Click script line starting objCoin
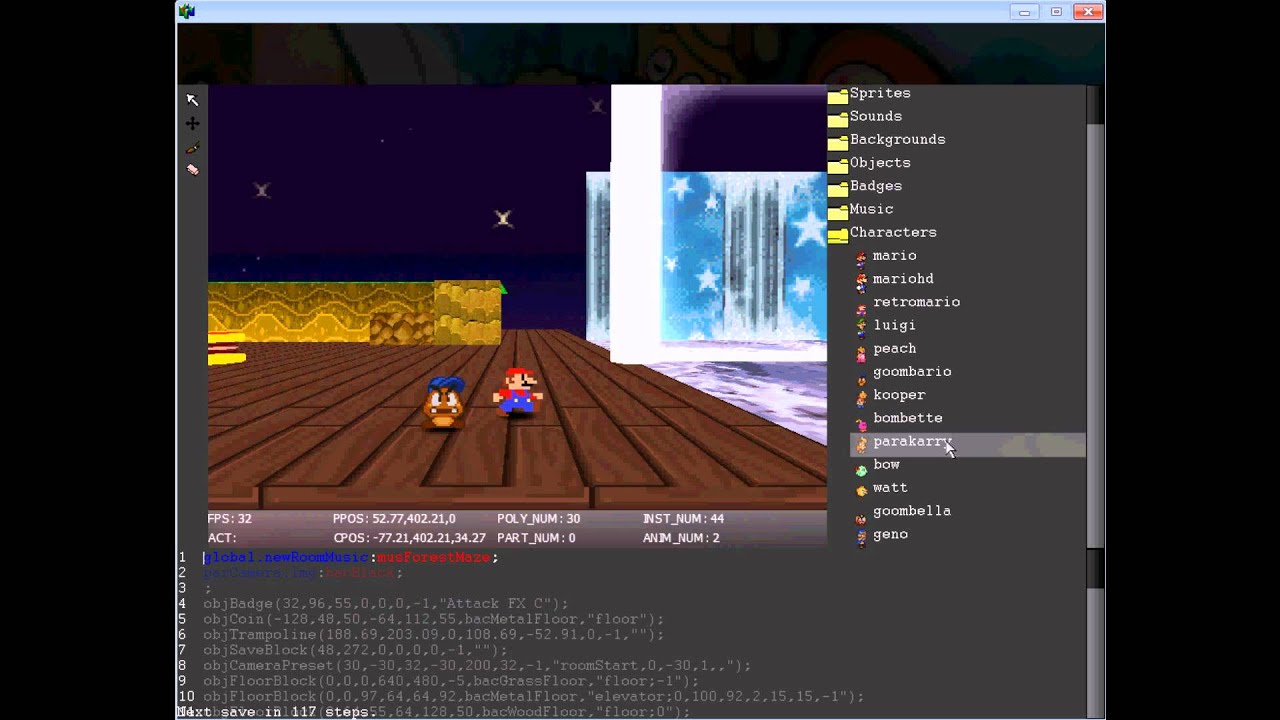This screenshot has height=720, width=1280. 433,619
